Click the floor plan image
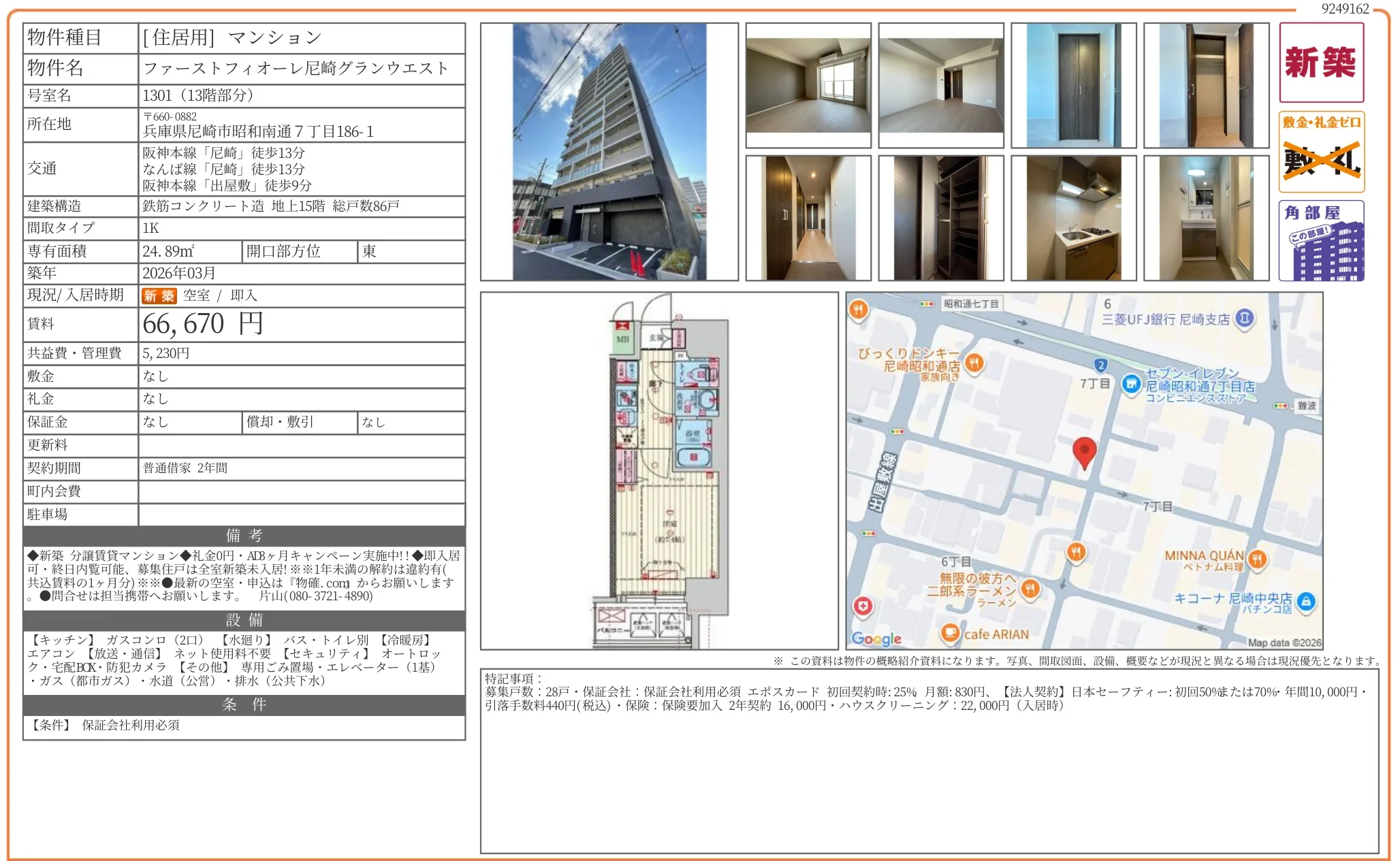 pyautogui.click(x=659, y=471)
